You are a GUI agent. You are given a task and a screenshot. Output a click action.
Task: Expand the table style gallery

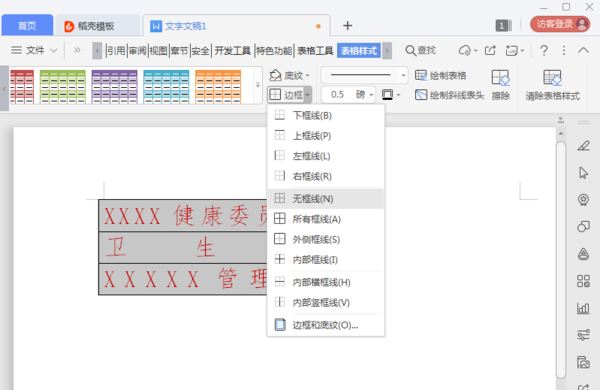pos(258,85)
